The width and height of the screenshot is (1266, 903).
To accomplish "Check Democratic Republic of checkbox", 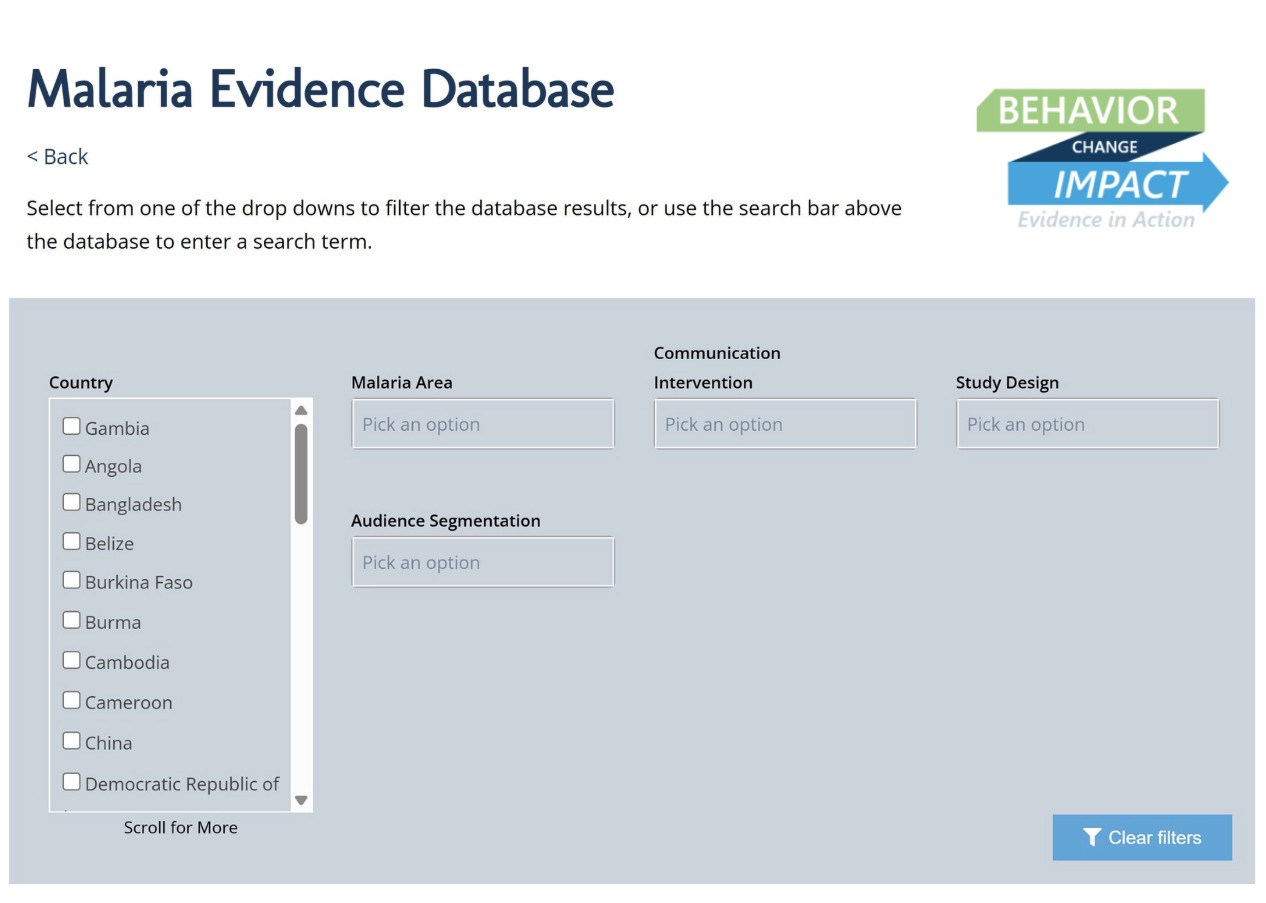I will (x=72, y=782).
